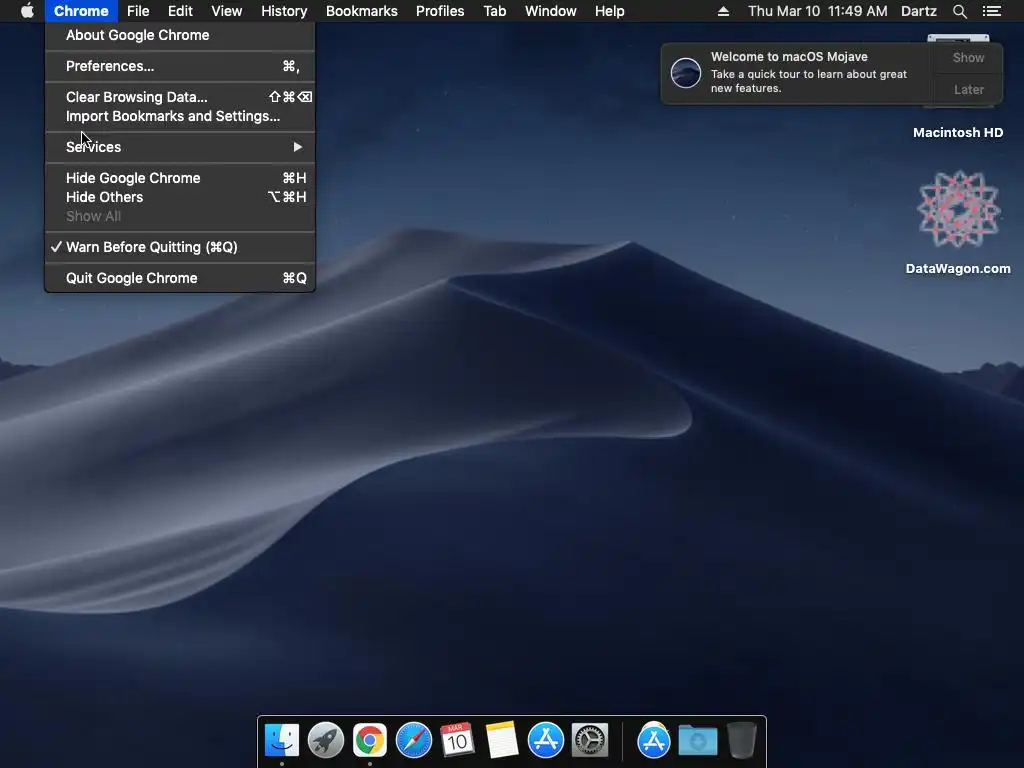Click Show on the Mojave notification

pos(968,57)
